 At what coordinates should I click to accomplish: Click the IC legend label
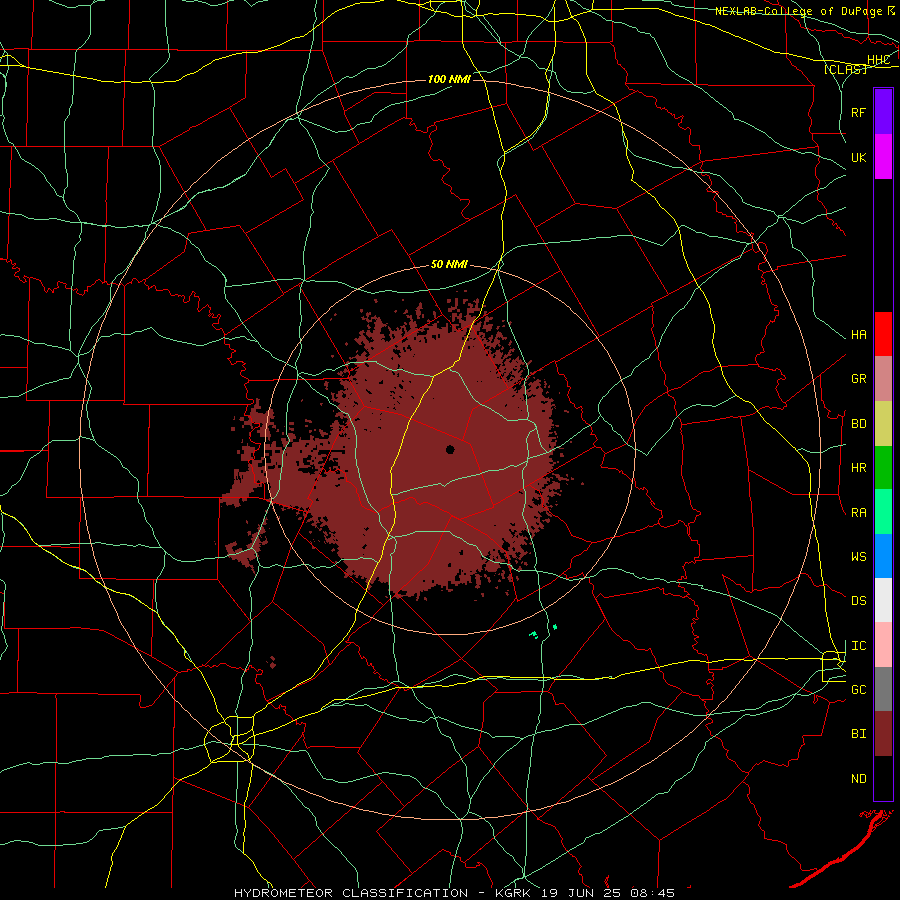tap(858, 646)
